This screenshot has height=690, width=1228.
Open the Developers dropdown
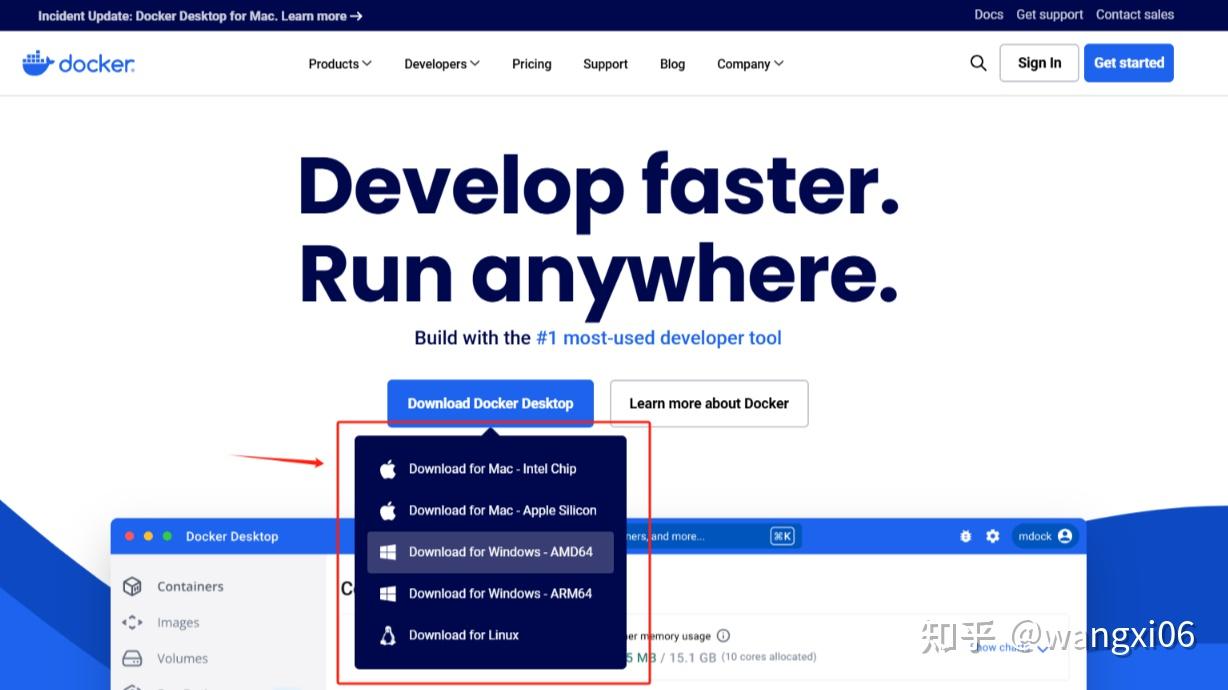441,63
